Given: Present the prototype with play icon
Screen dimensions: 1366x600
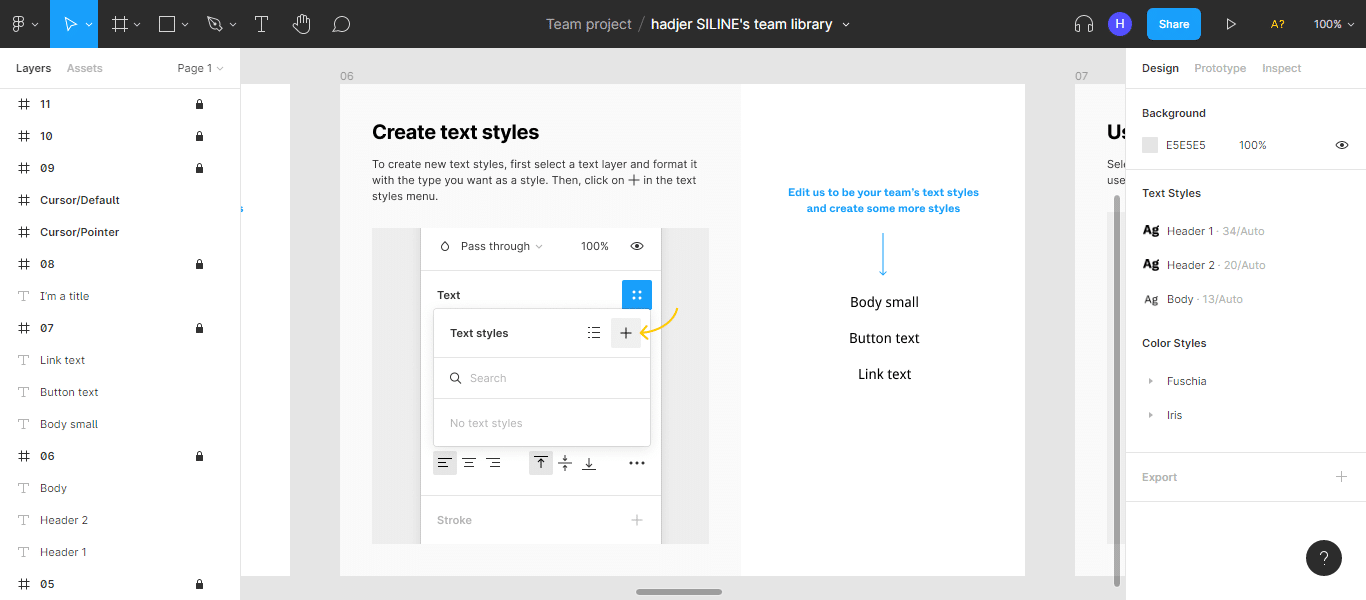Looking at the screenshot, I should (1231, 24).
